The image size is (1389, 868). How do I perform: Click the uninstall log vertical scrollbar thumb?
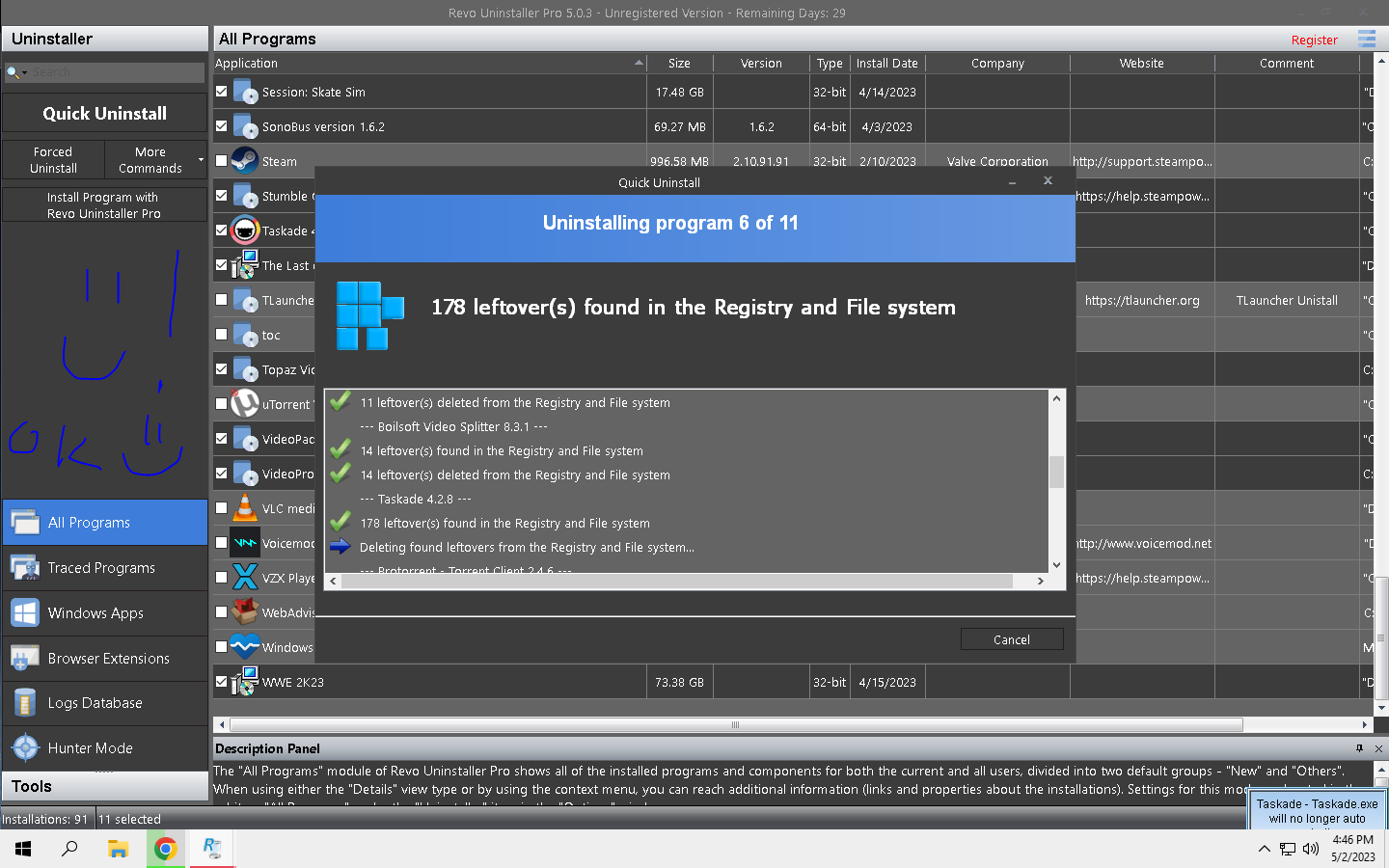pyautogui.click(x=1056, y=473)
